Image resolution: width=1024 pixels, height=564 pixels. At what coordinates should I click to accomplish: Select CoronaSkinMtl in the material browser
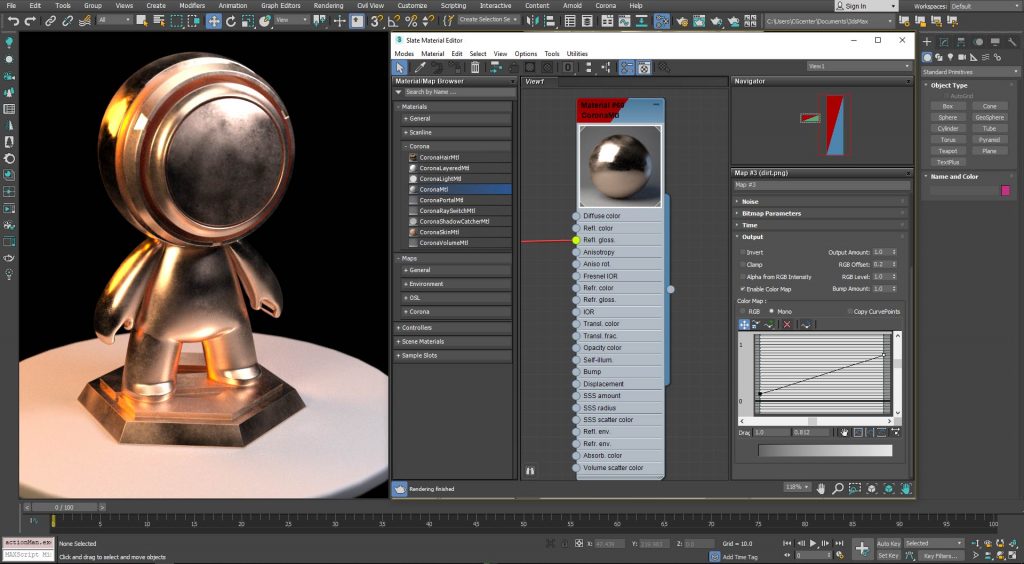[x=440, y=232]
